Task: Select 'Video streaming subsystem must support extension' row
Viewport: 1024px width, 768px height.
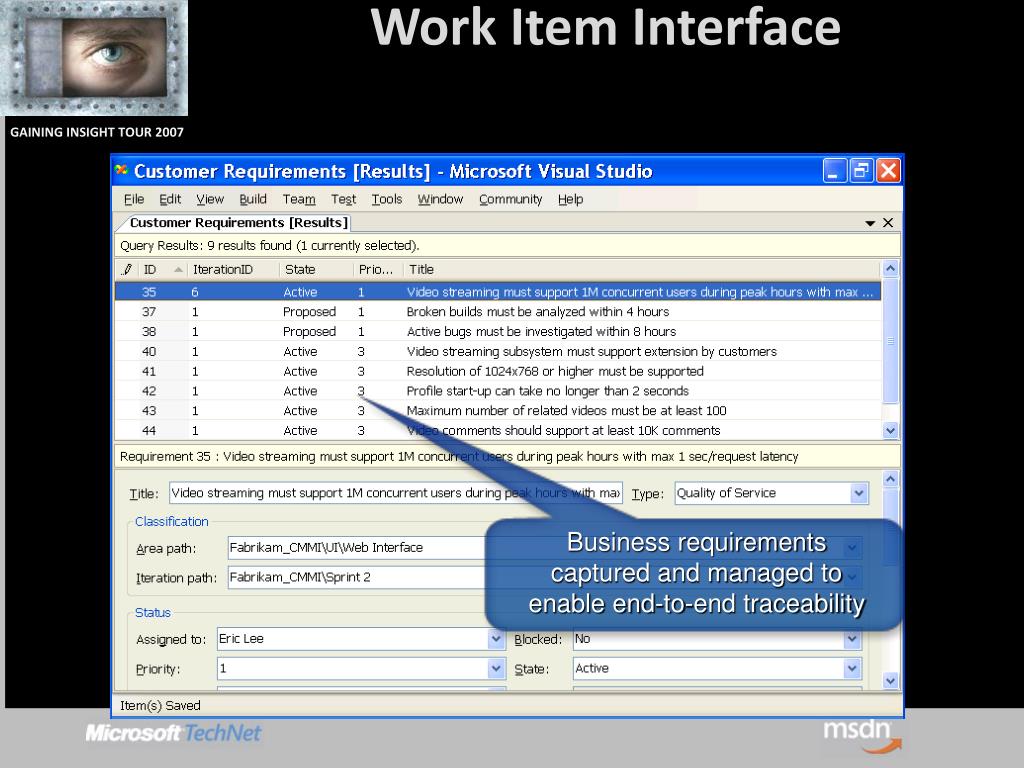Action: (498, 351)
